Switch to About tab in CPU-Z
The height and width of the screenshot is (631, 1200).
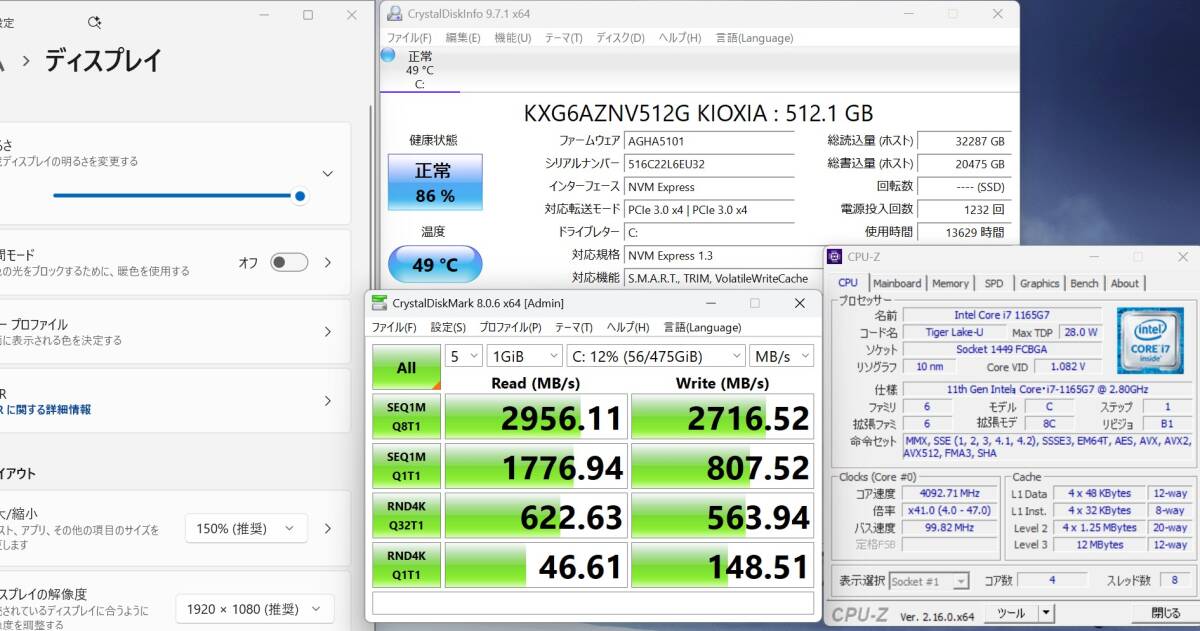(x=1125, y=283)
